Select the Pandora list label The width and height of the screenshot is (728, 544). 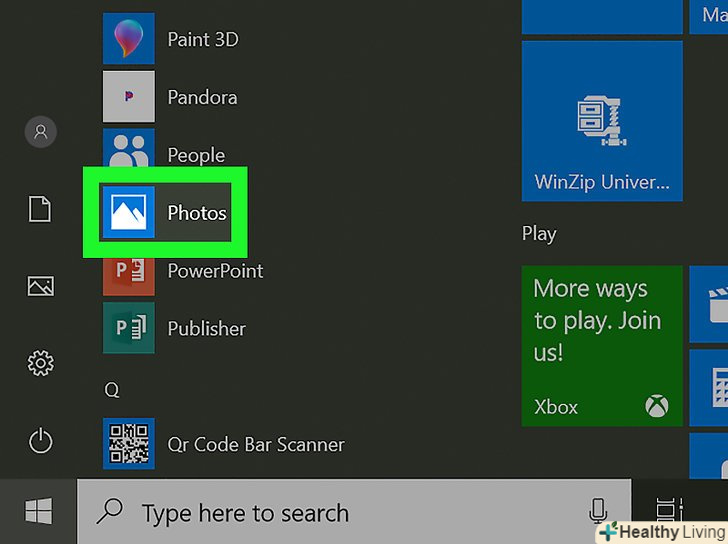[x=202, y=97]
